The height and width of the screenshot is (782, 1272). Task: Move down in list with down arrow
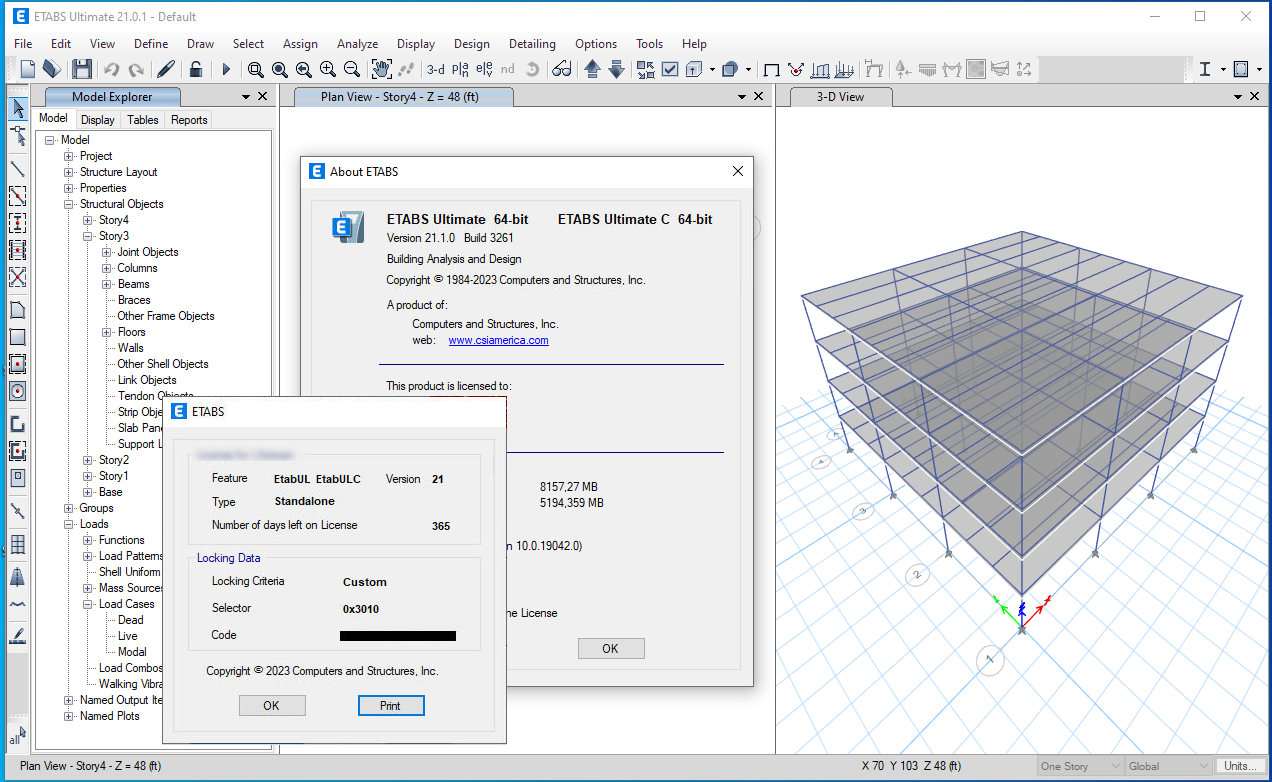616,69
